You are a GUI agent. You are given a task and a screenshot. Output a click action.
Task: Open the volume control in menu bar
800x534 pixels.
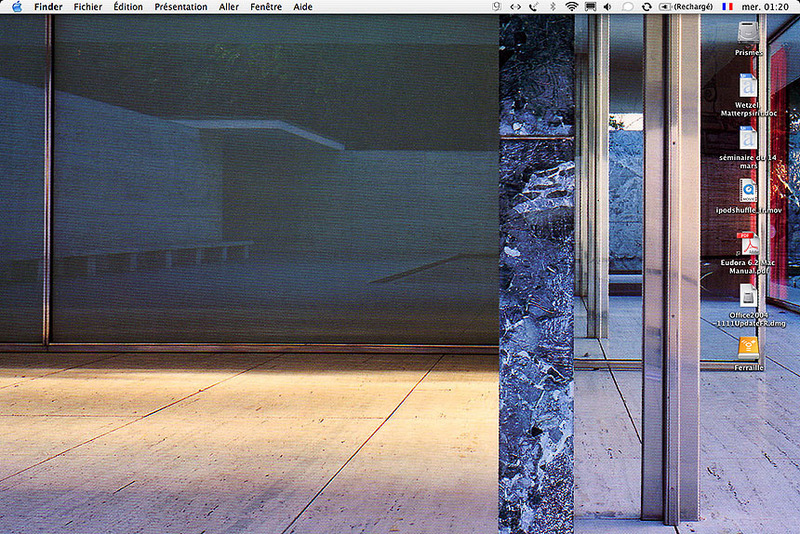607,7
